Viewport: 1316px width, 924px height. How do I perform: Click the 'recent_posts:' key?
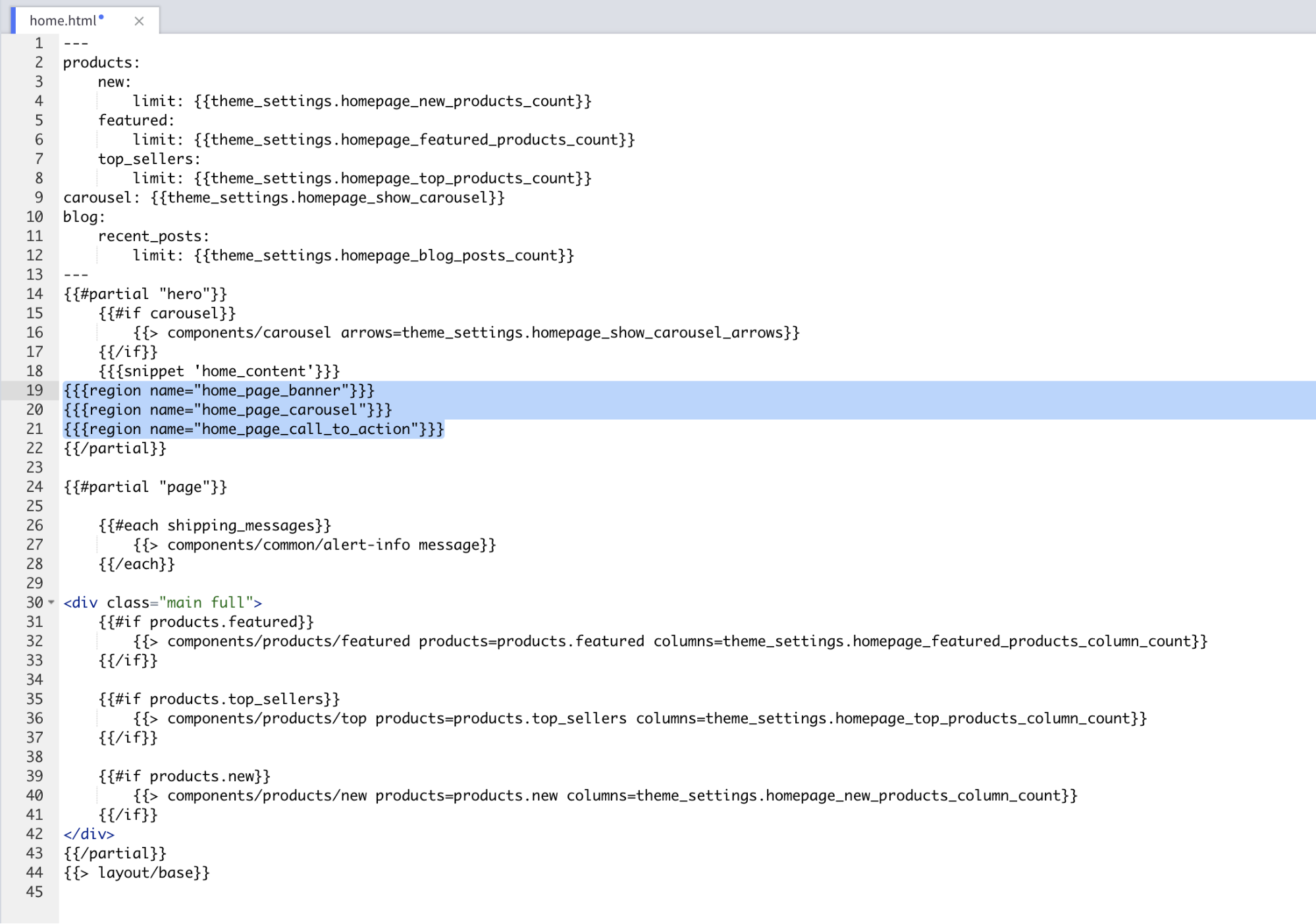pyautogui.click(x=153, y=236)
